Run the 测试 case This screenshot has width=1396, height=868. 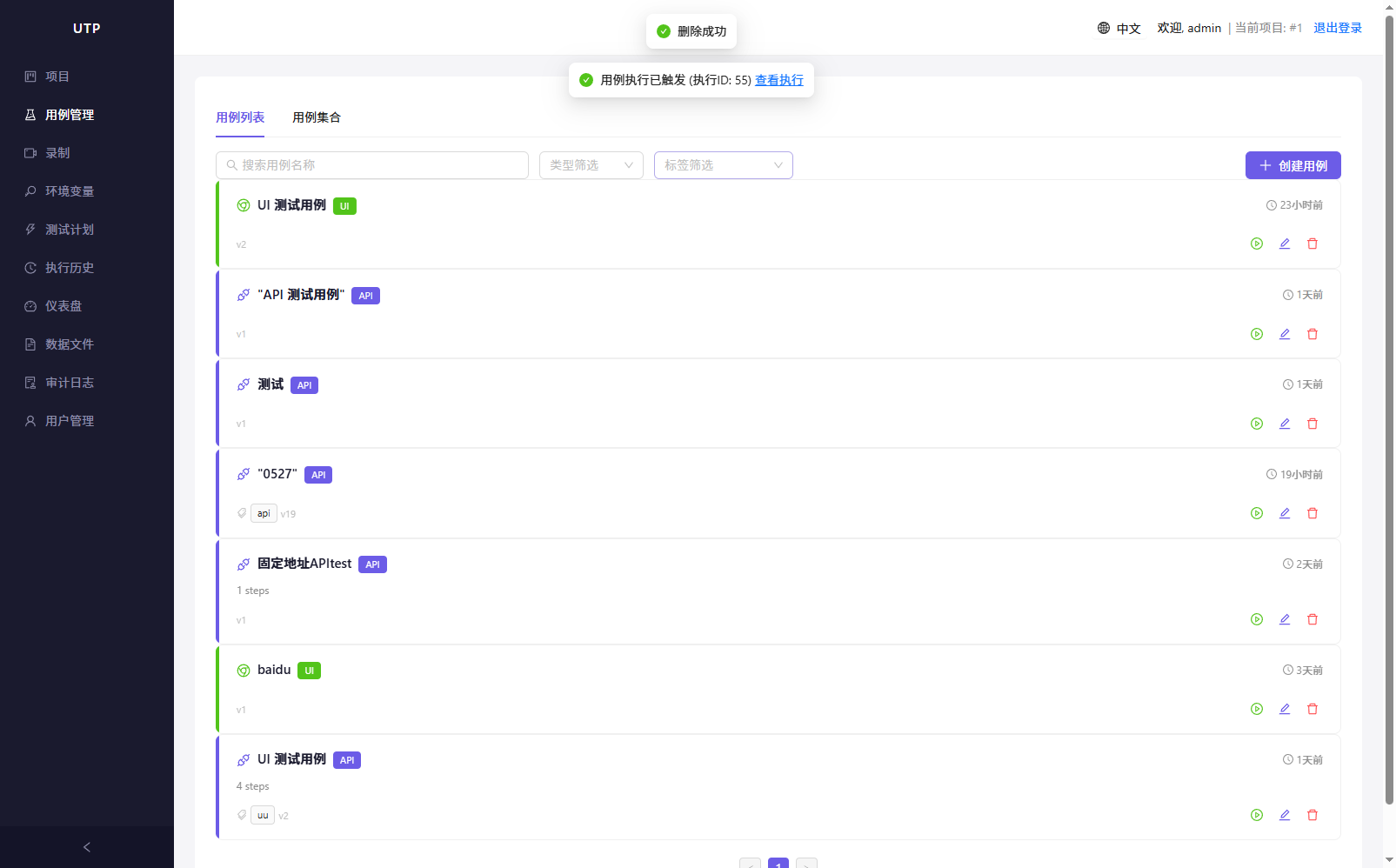pos(1257,424)
